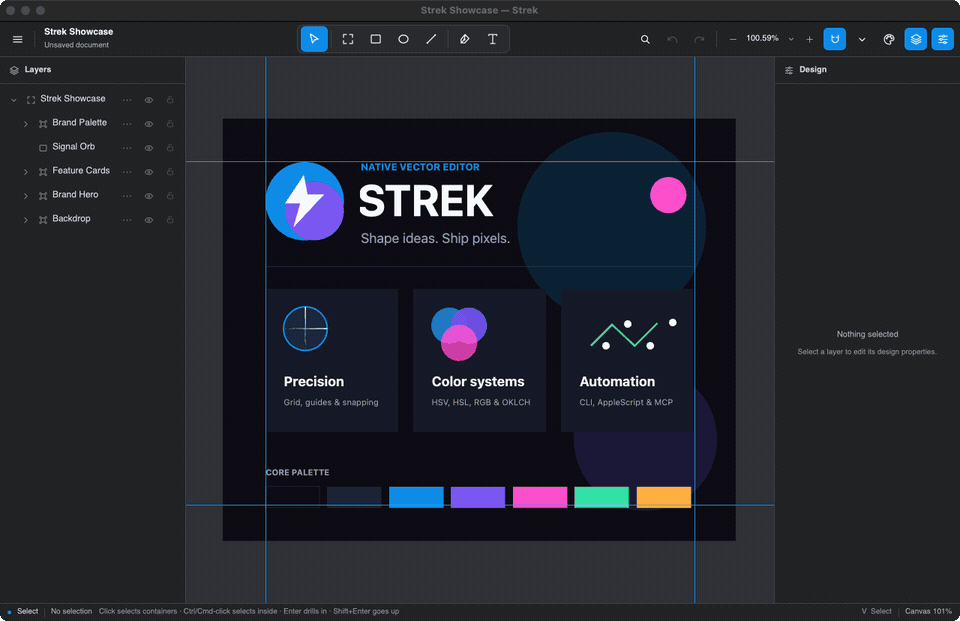
Task: Toggle the Design panel sliders button
Action: (x=943, y=39)
